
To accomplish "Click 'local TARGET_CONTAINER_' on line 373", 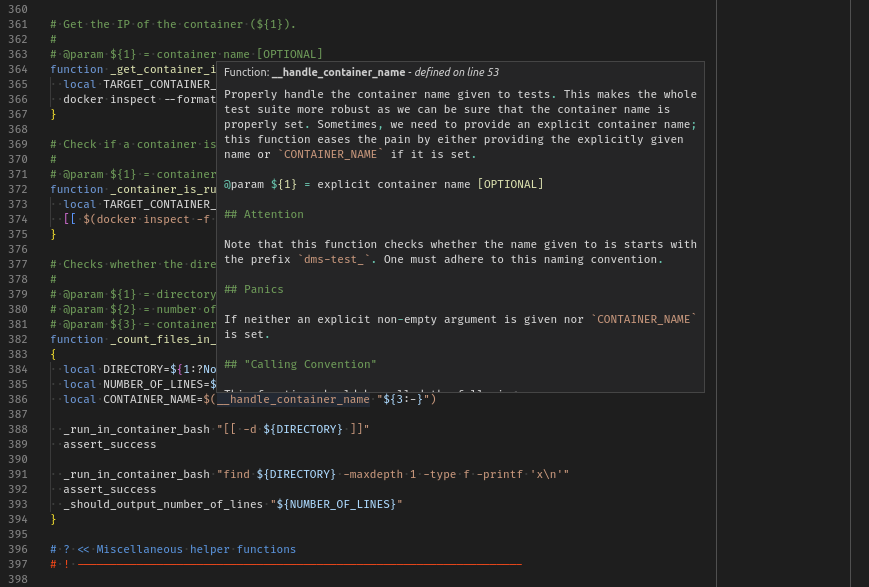I will 139,204.
